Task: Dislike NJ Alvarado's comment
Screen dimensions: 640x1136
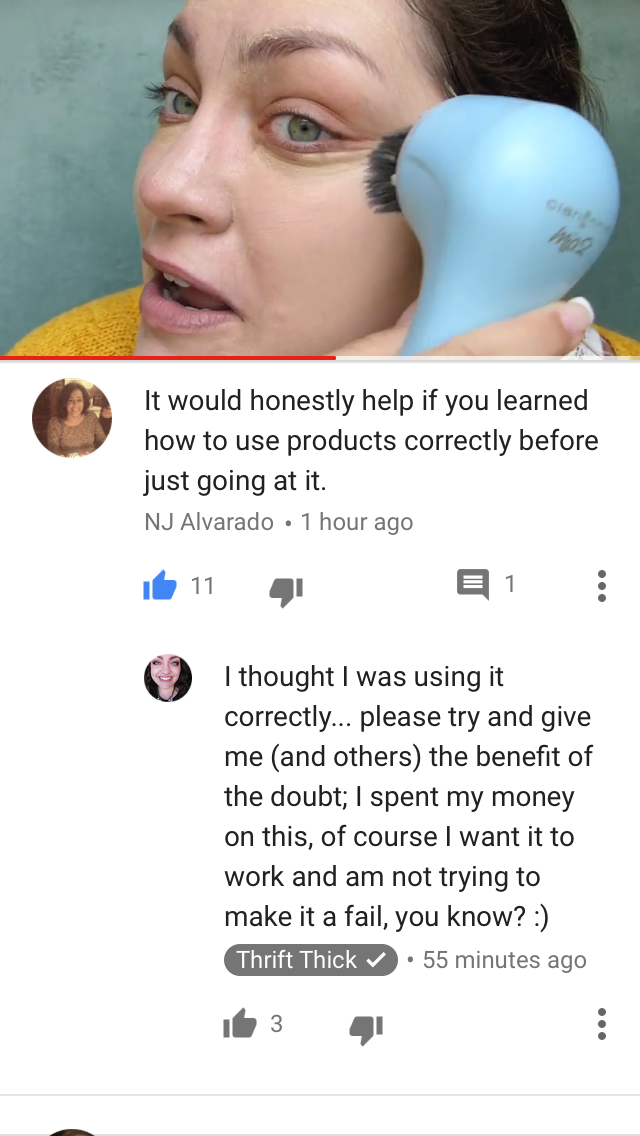Action: [286, 590]
